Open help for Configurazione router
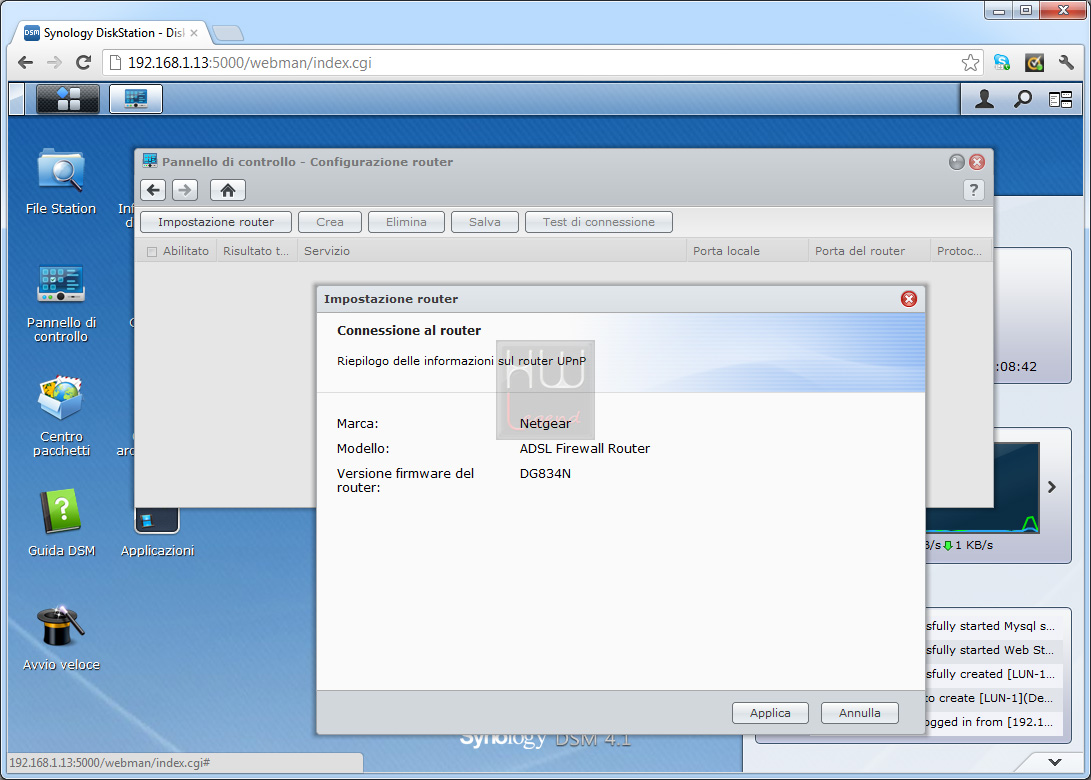The height and width of the screenshot is (780, 1091). coord(973,190)
